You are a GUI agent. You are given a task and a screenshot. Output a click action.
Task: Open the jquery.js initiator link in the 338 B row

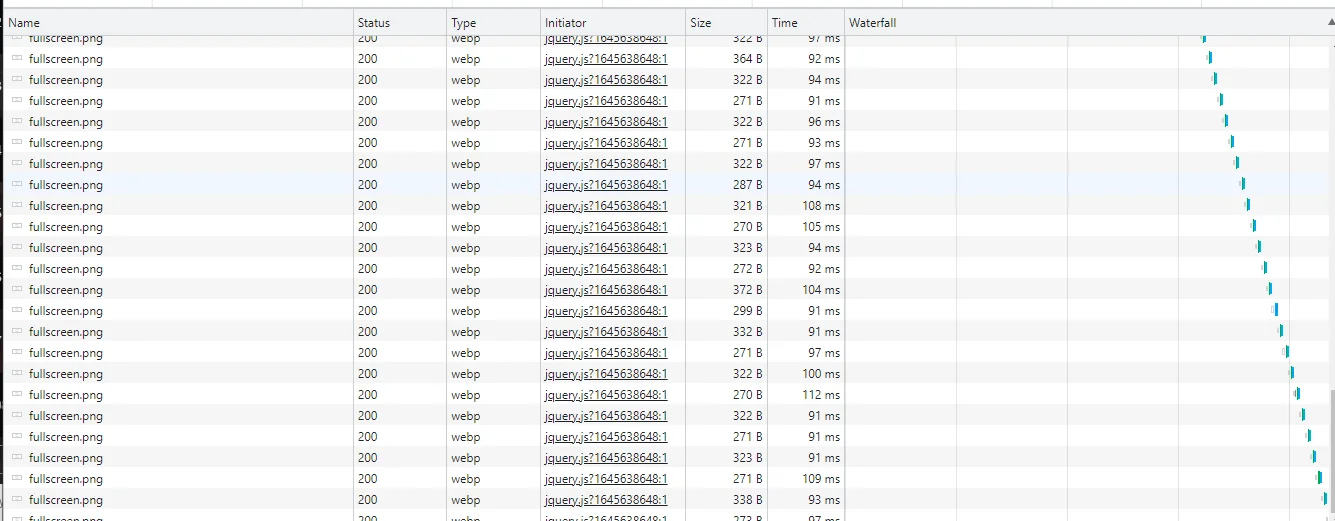pos(606,500)
